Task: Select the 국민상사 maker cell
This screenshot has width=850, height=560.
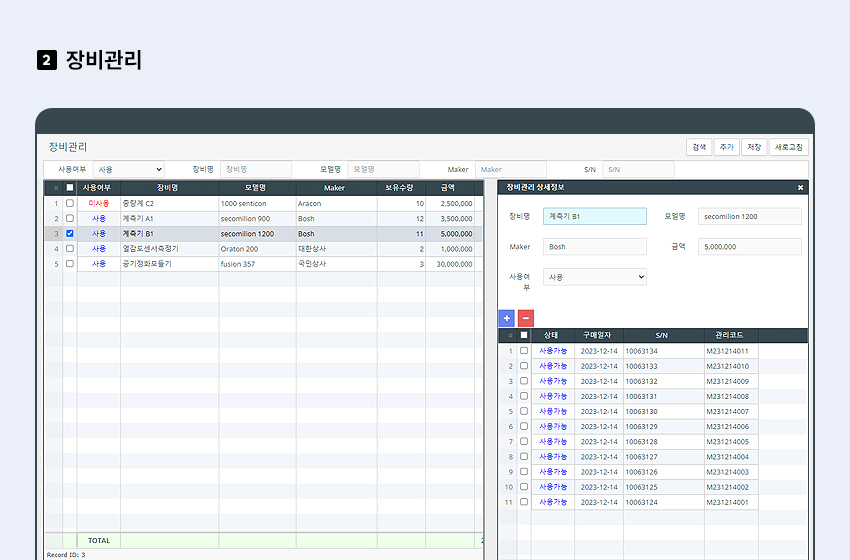Action: [337, 264]
